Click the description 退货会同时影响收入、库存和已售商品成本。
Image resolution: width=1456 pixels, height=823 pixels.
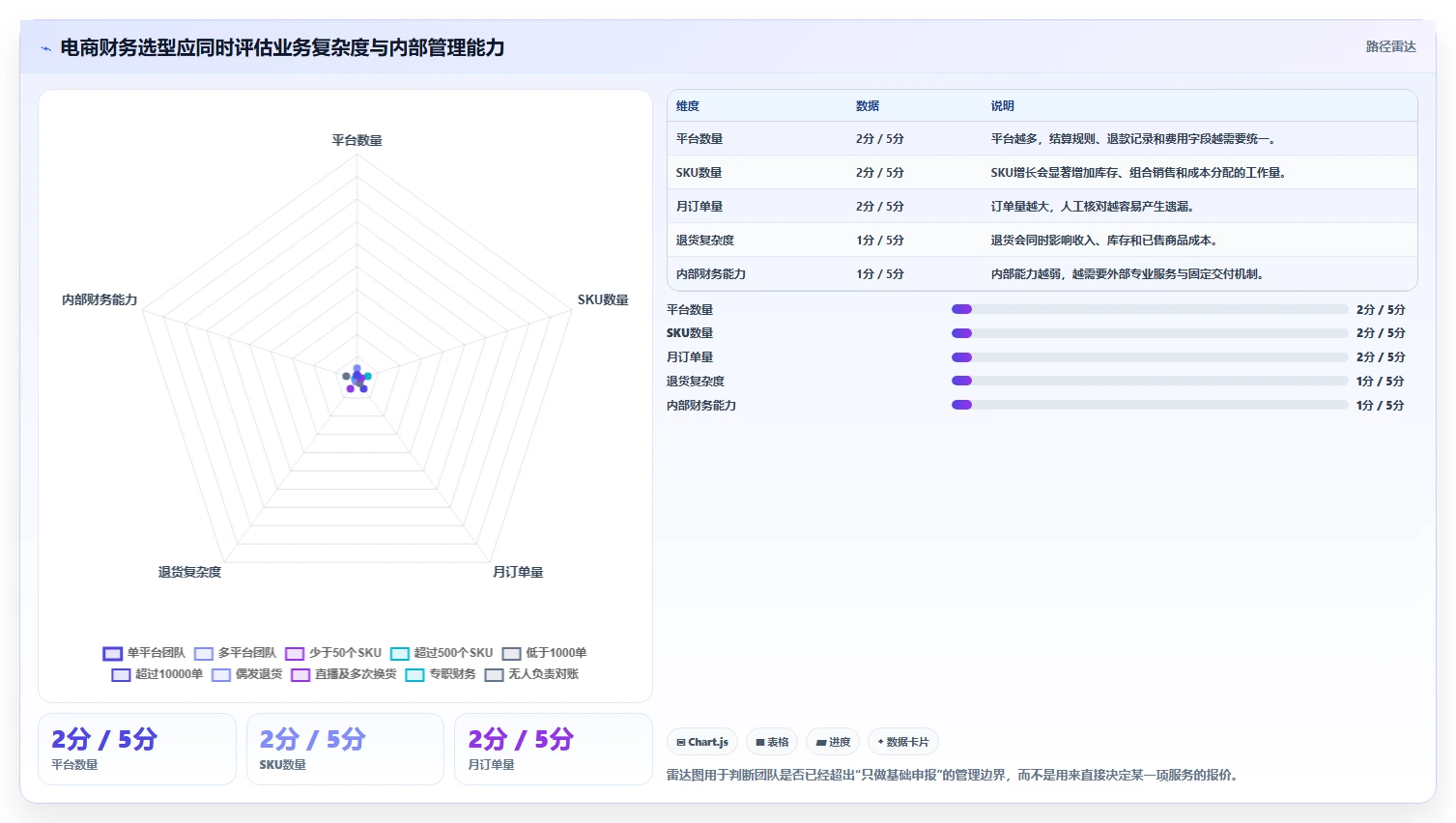1104,241
